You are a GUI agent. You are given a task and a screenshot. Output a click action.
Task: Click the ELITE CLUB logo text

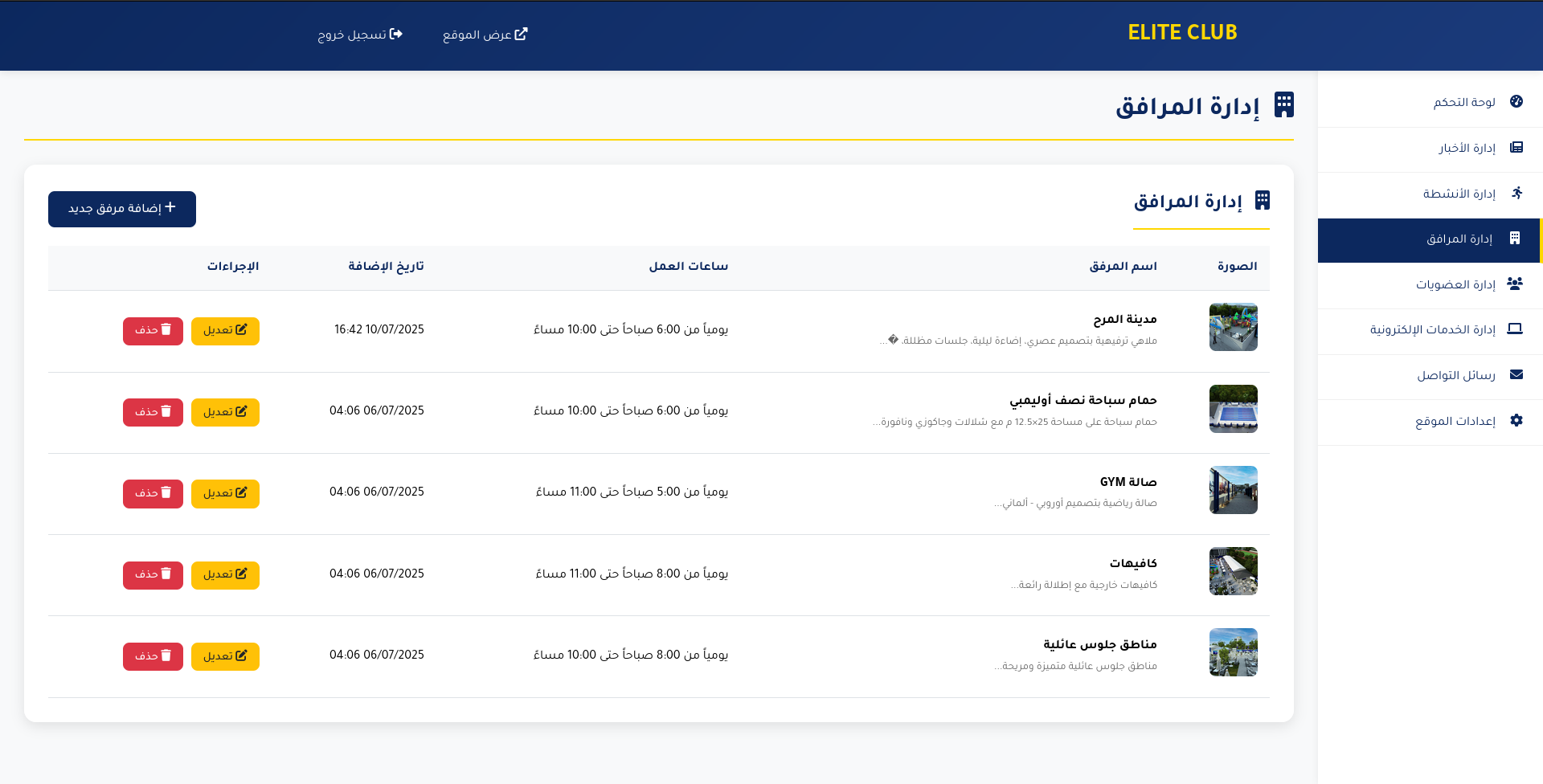(x=1182, y=33)
